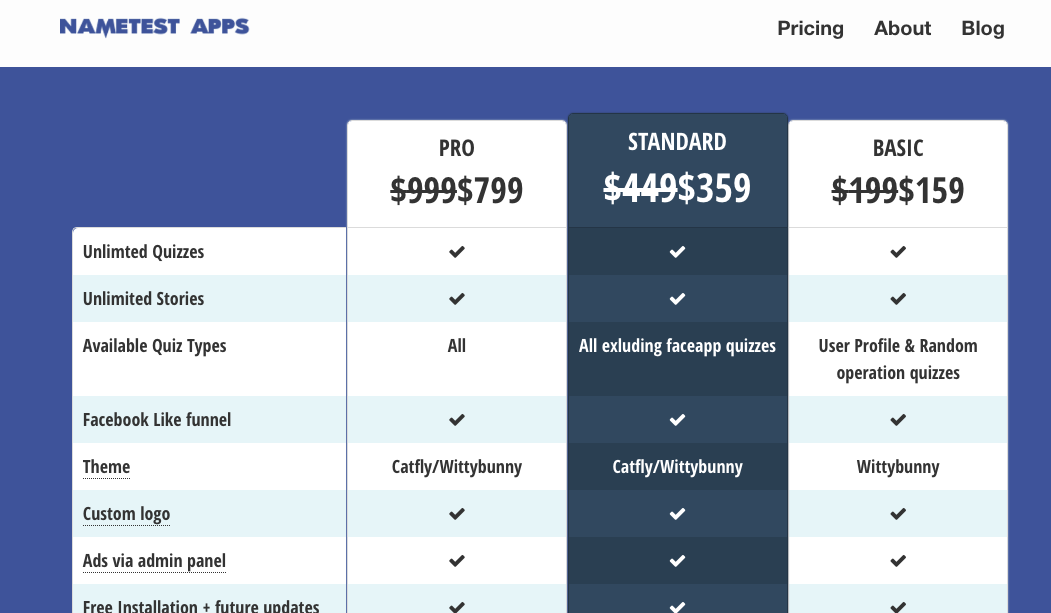
Task: Click Standard checkmark for Unlimited Stories
Action: 677,299
